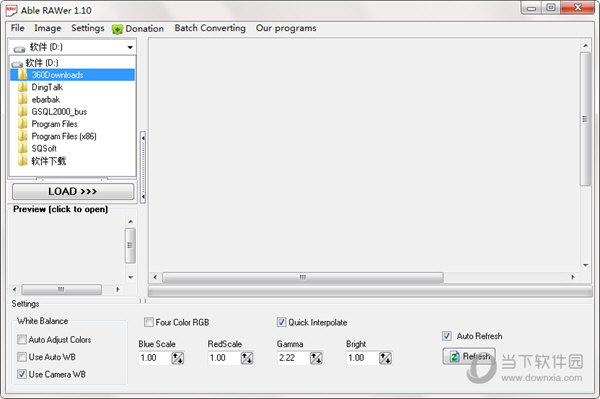Click the Gamma value input field

[x=293, y=358]
